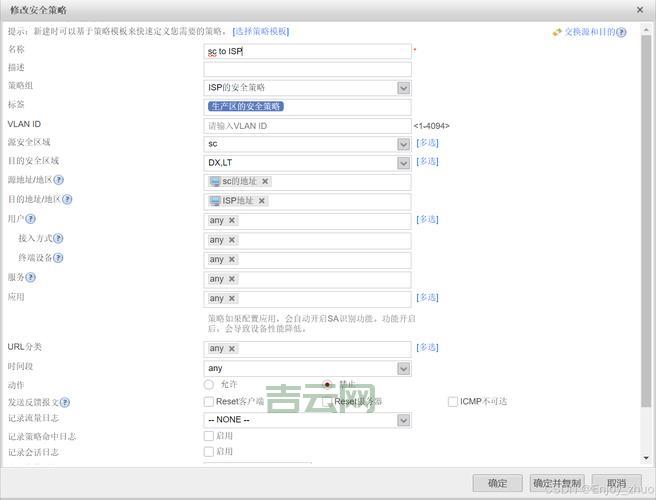The image size is (656, 500).
Task: Remove the ISP地址 tag from destination address
Action: 262,201
